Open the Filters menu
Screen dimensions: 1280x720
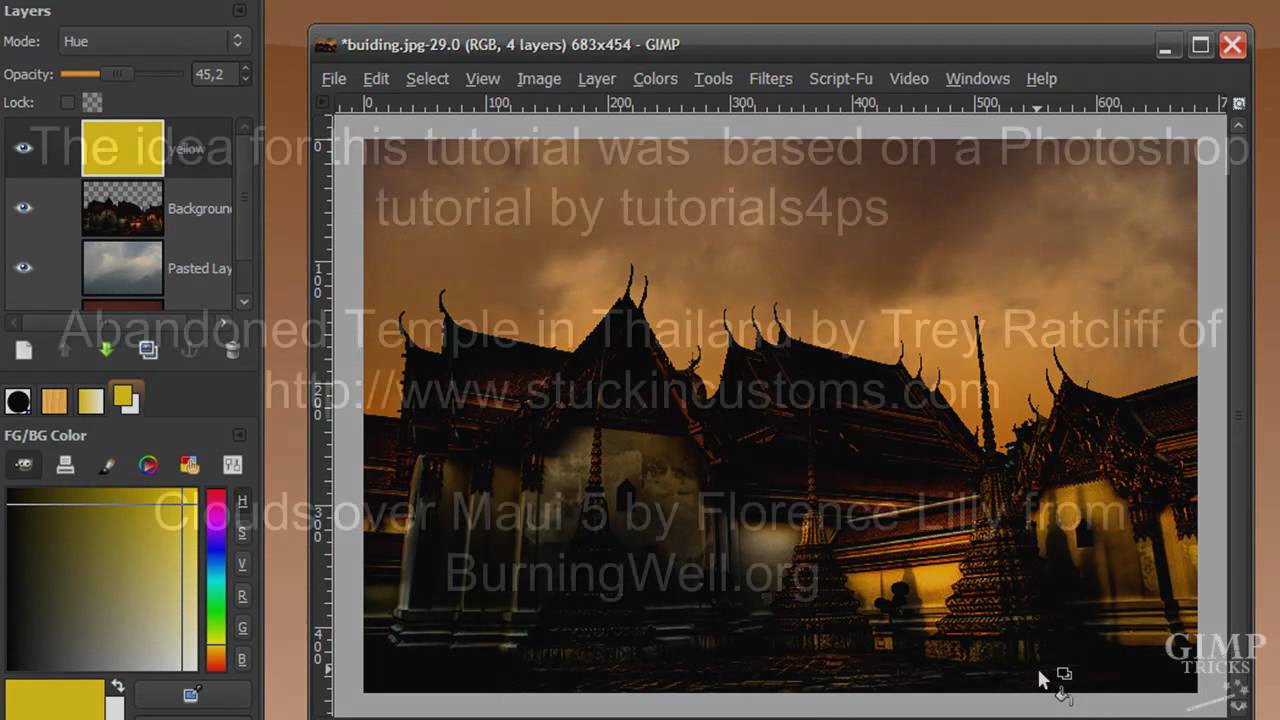coord(771,79)
